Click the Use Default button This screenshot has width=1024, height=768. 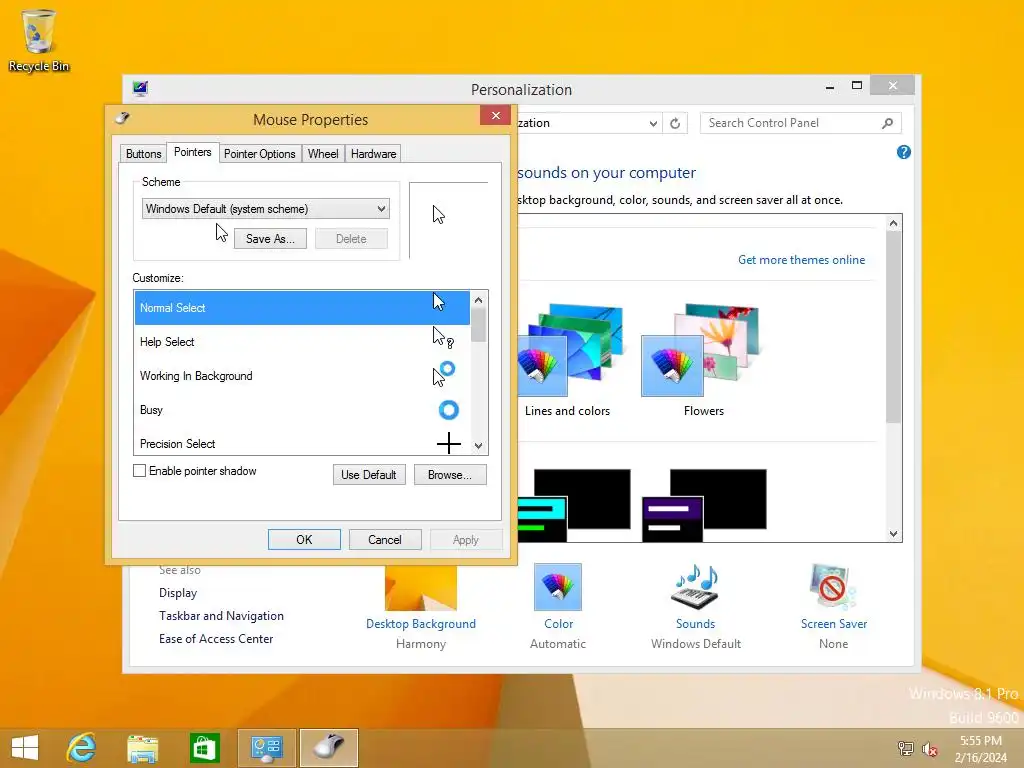[368, 475]
